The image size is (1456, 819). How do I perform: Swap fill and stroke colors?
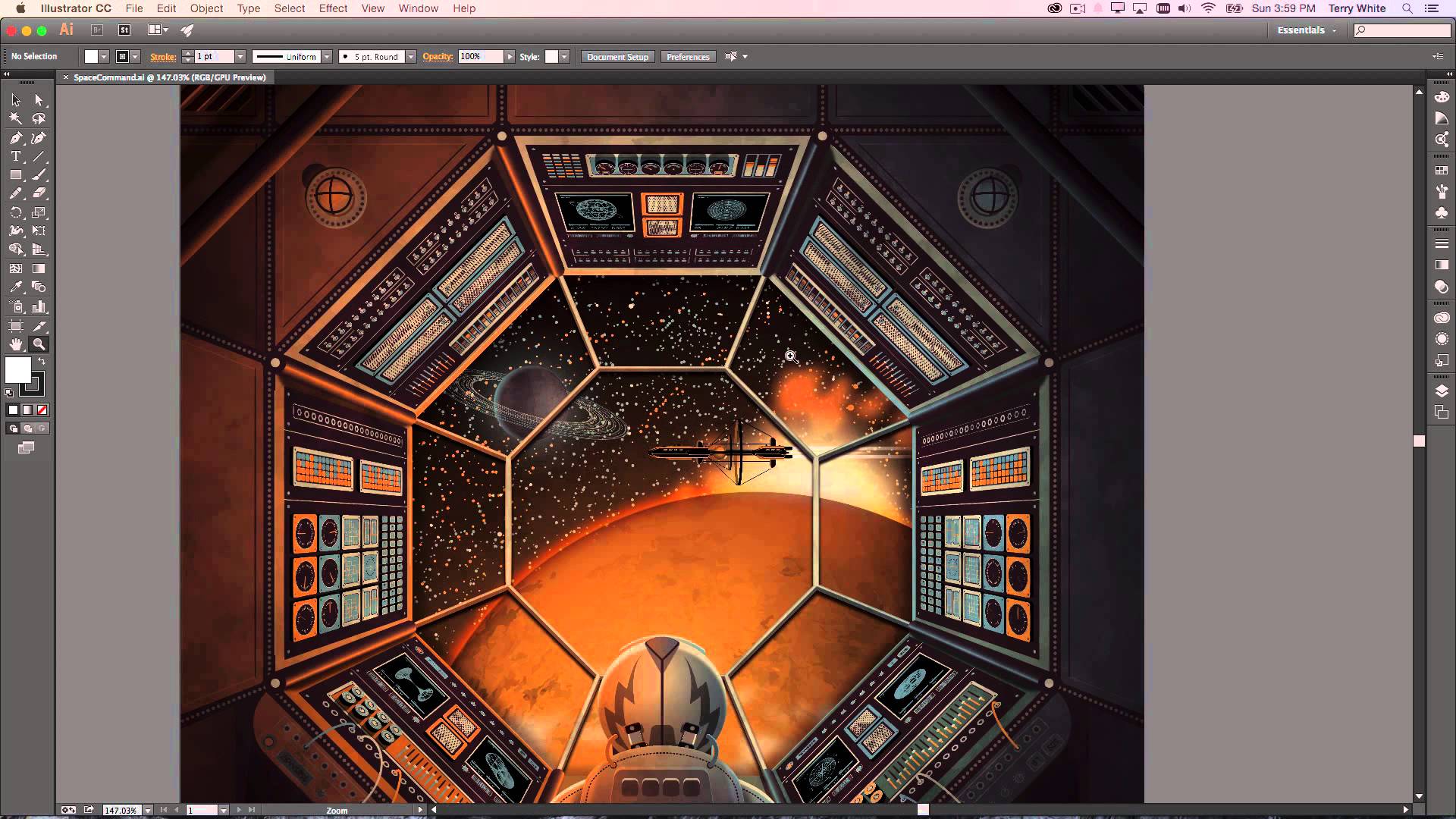click(x=42, y=361)
